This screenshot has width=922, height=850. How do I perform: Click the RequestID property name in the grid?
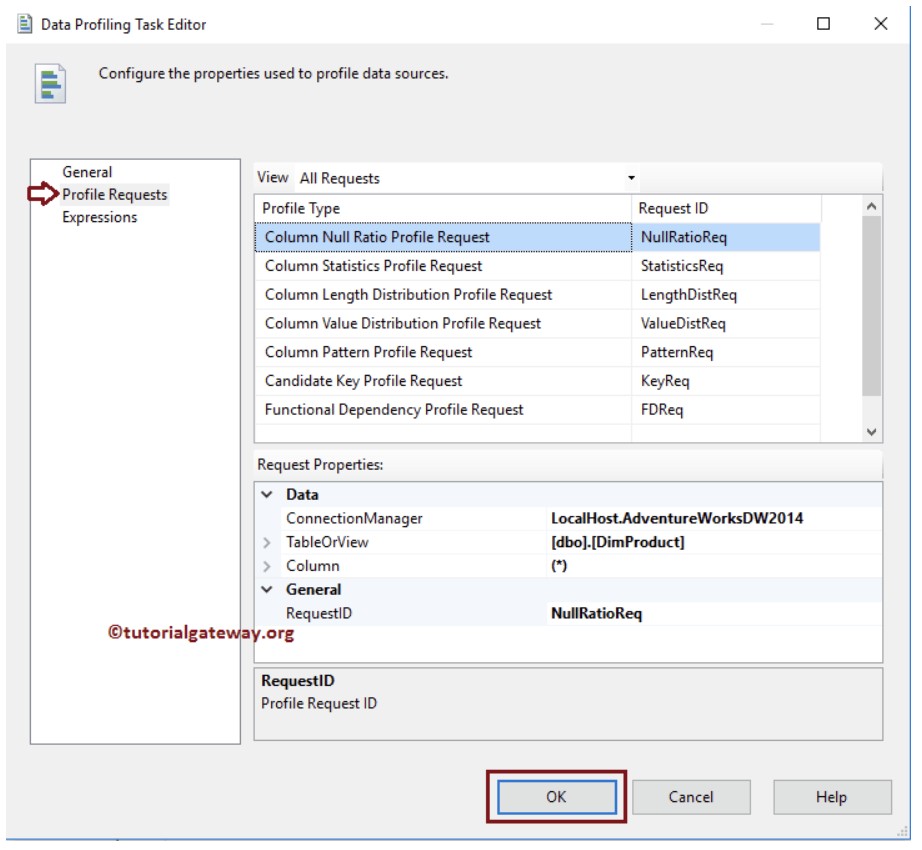(x=319, y=614)
